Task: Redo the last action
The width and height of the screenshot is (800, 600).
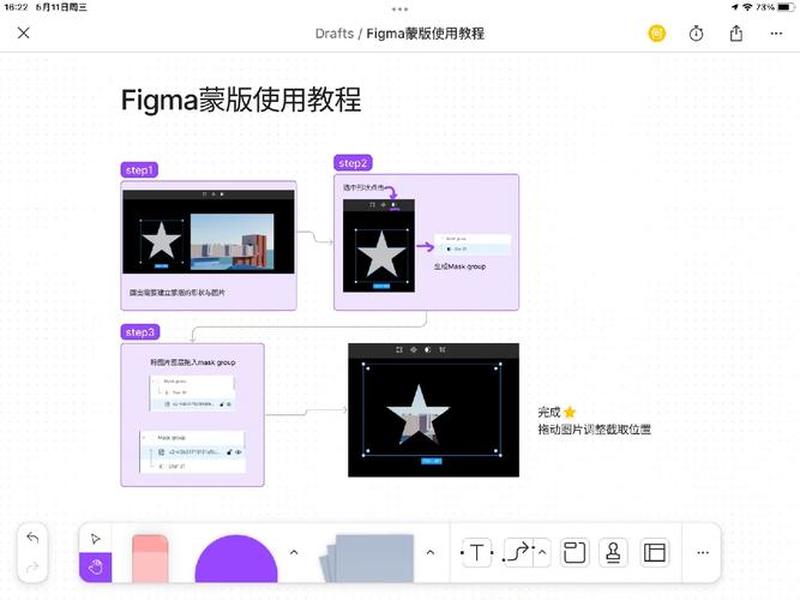Action: coord(33,567)
